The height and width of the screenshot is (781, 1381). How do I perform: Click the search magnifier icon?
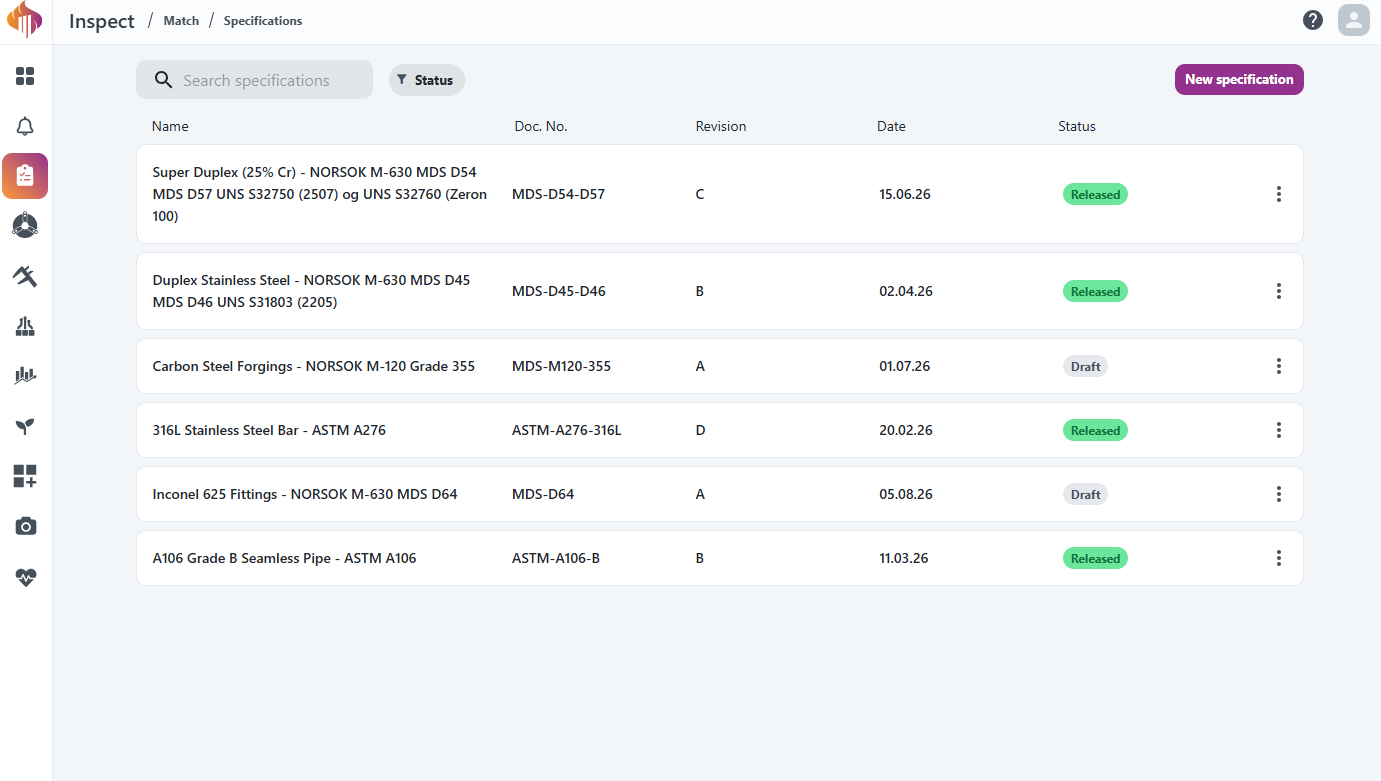[163, 80]
